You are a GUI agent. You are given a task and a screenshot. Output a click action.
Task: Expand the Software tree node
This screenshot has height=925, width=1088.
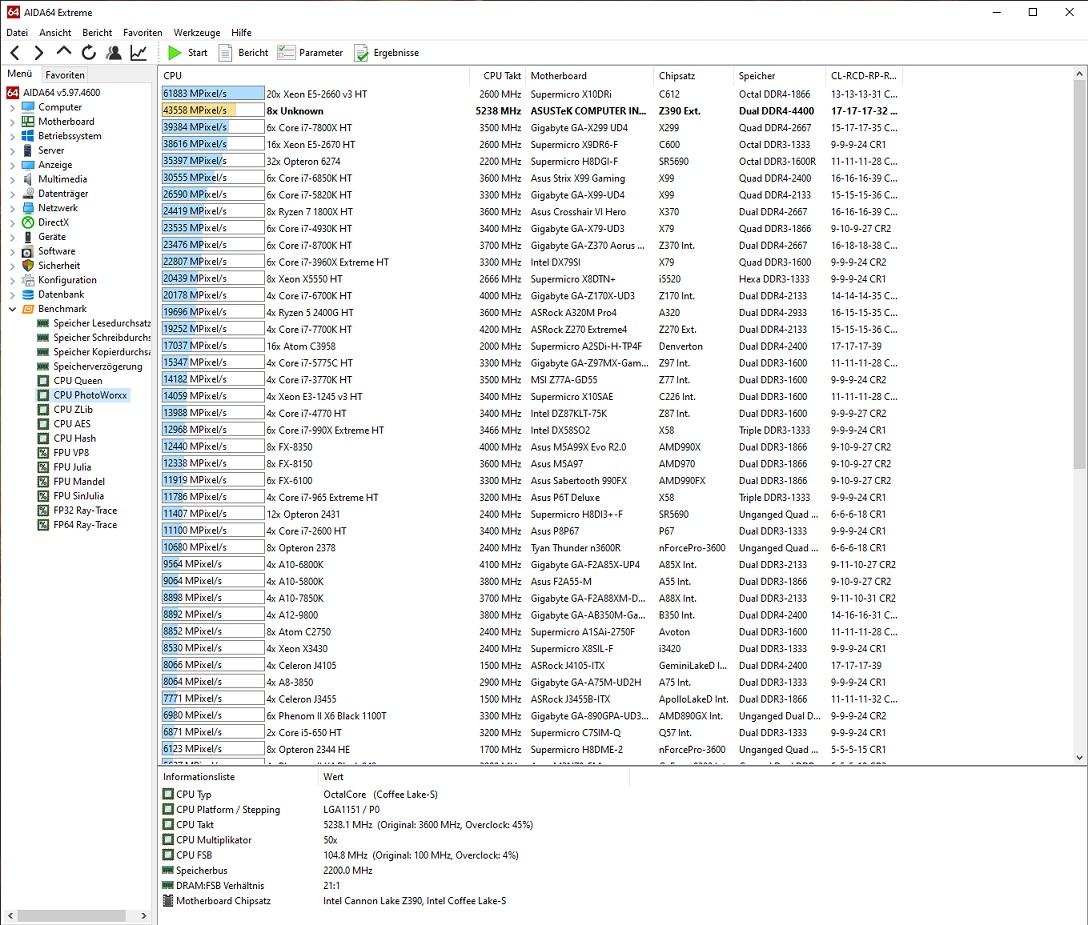[x=12, y=251]
